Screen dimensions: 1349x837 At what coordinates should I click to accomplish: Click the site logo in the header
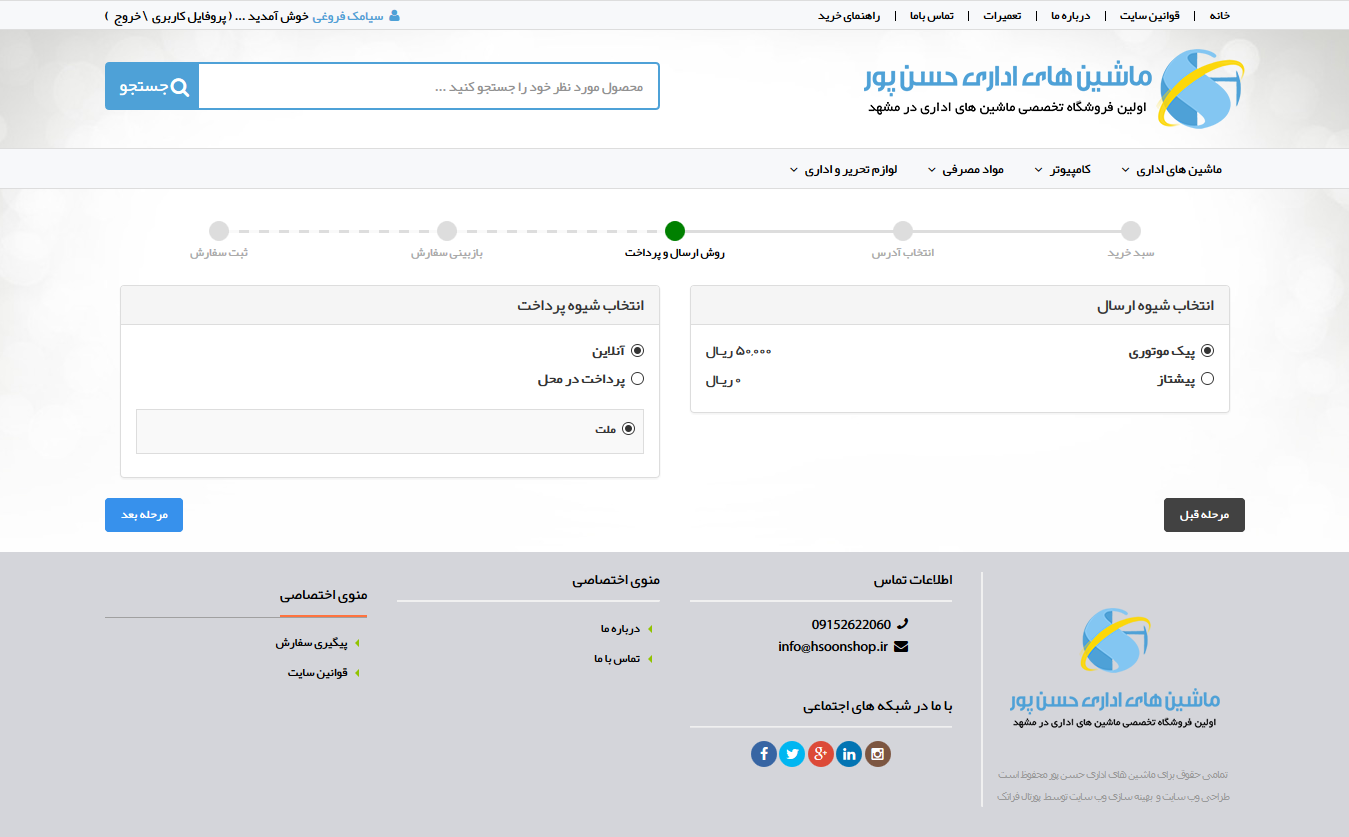coord(1200,88)
